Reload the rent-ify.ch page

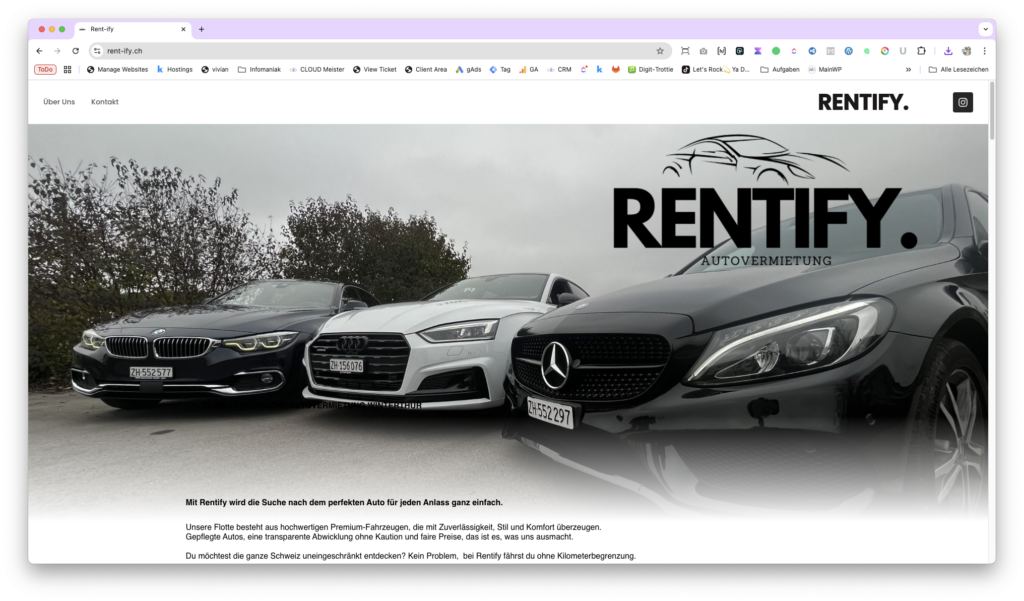click(76, 51)
